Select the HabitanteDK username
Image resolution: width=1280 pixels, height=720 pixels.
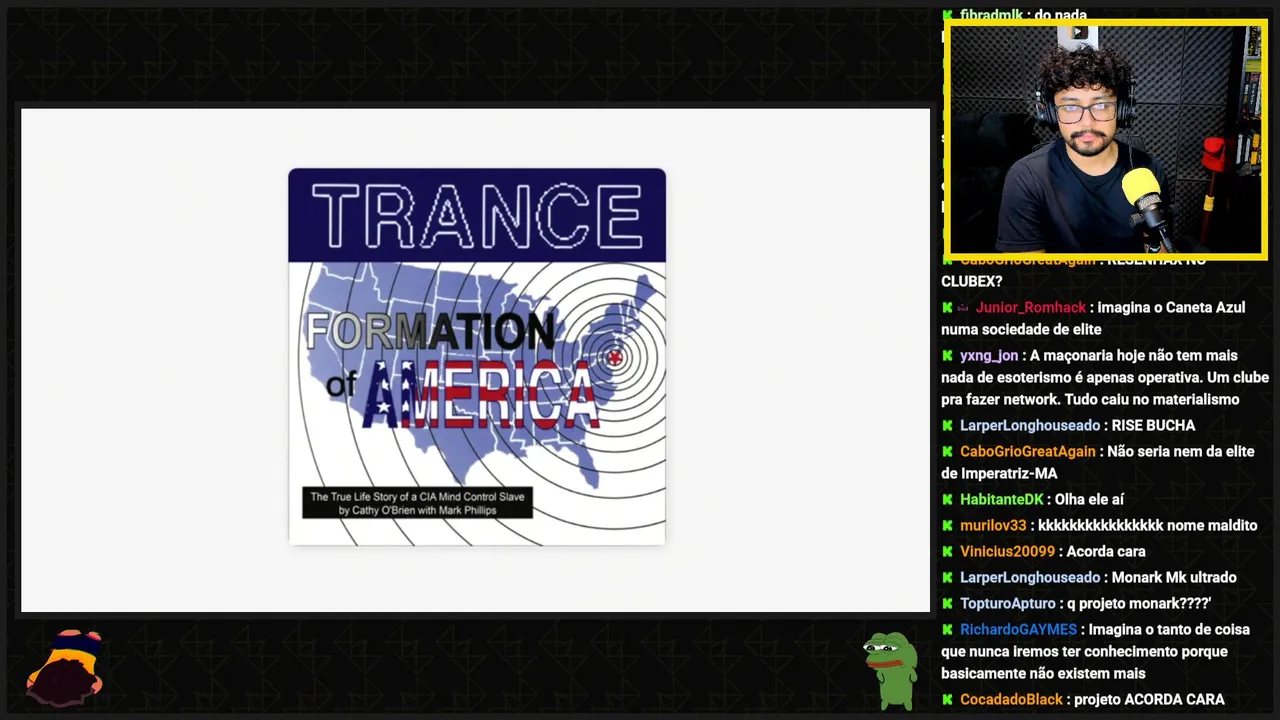1002,499
